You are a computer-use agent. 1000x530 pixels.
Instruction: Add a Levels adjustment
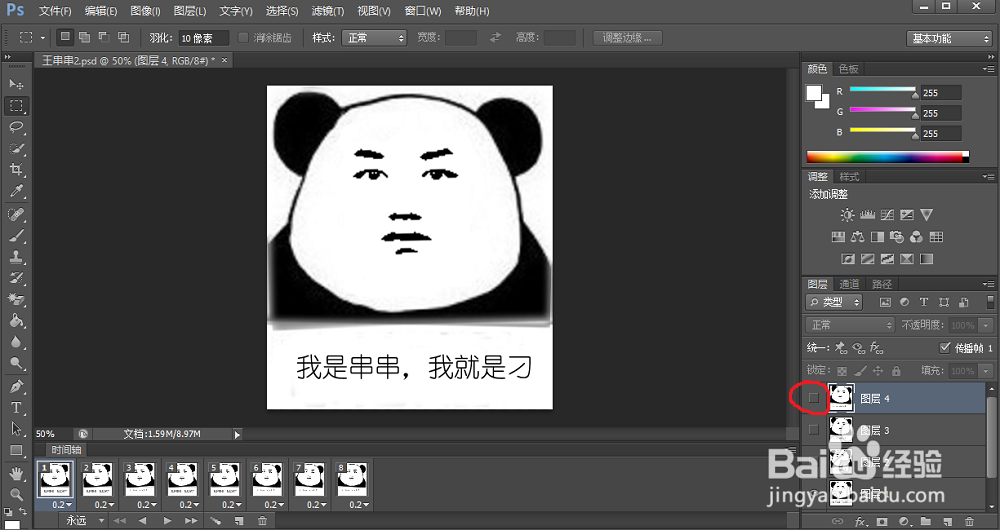click(867, 215)
